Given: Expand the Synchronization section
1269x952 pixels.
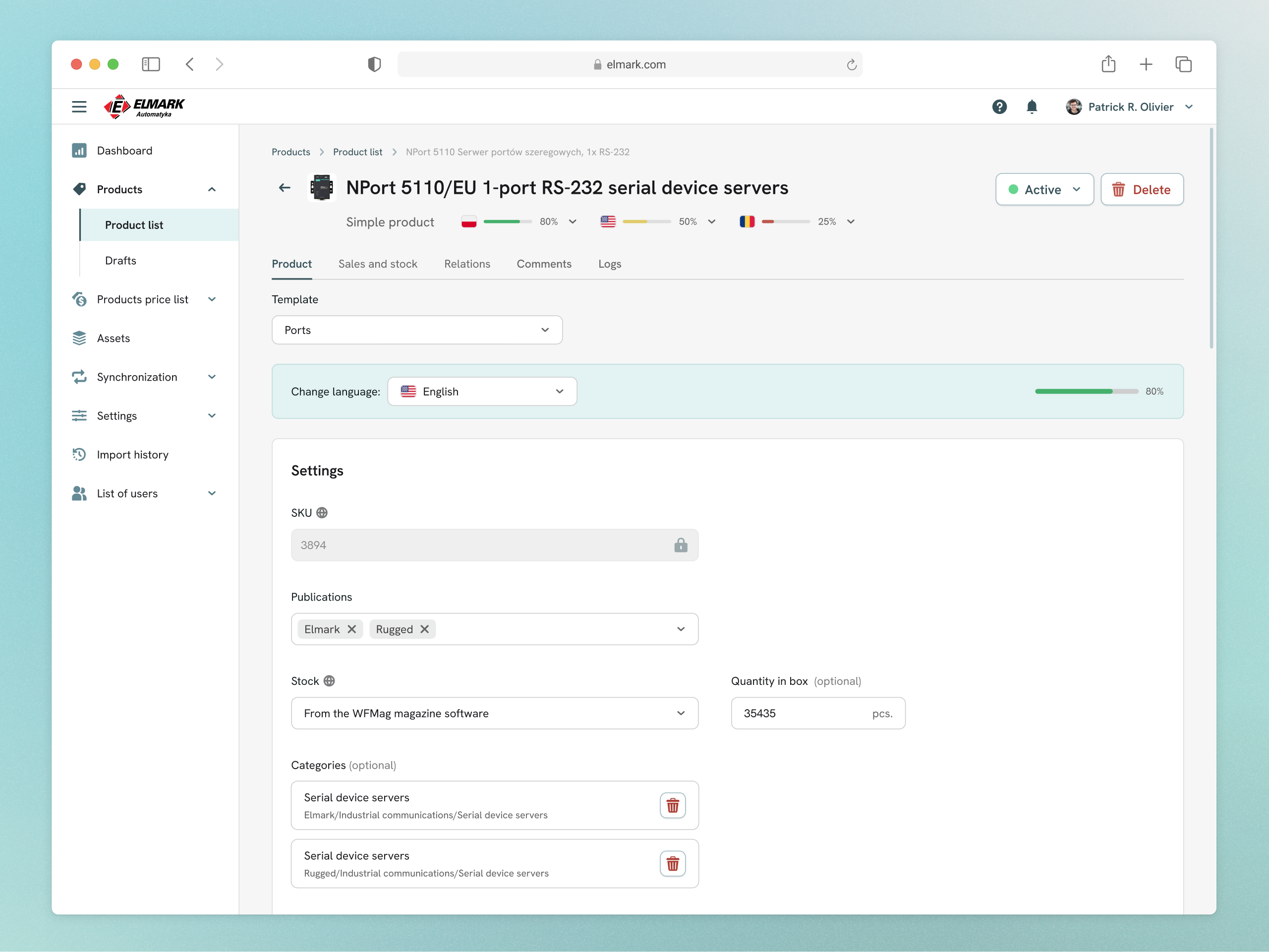Looking at the screenshot, I should coord(212,377).
